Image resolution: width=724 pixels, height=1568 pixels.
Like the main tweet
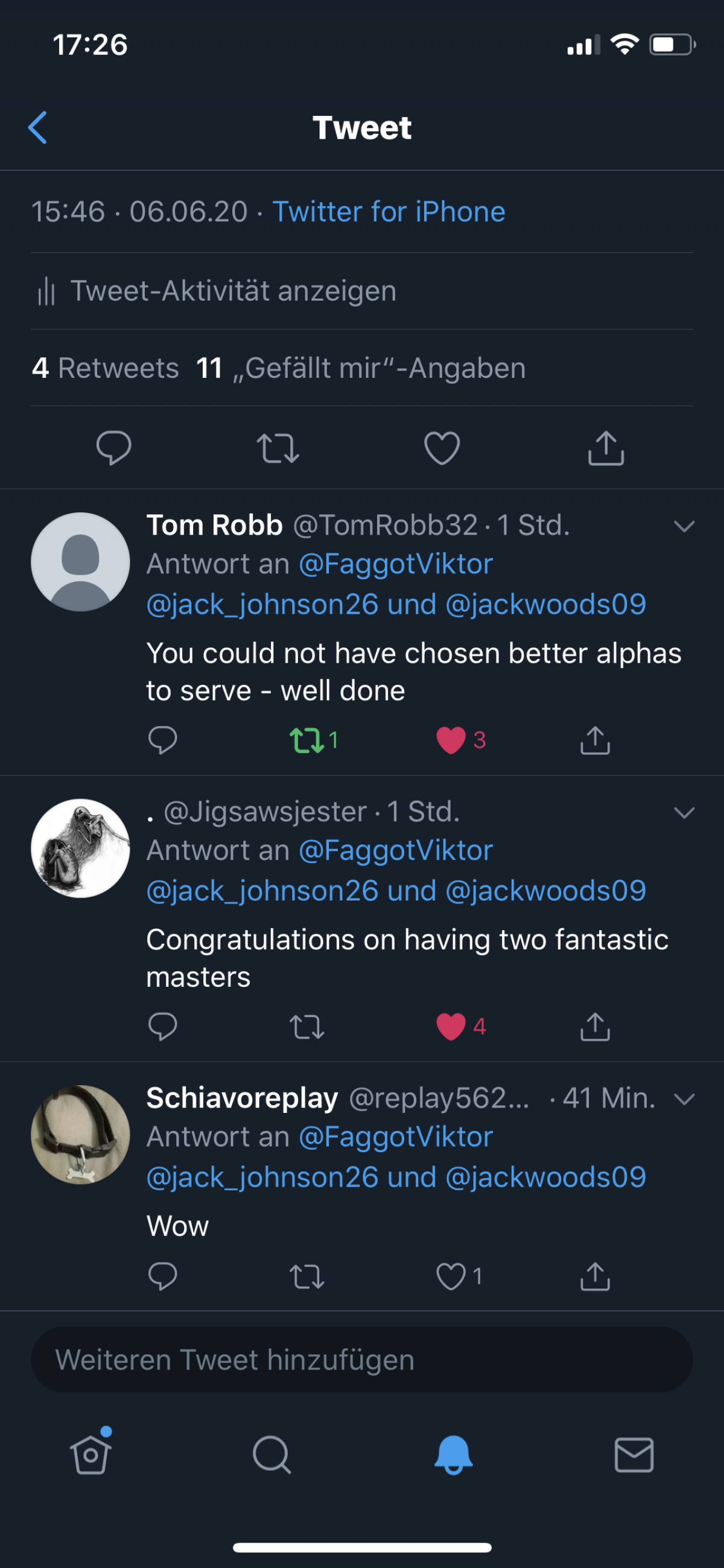click(x=442, y=448)
